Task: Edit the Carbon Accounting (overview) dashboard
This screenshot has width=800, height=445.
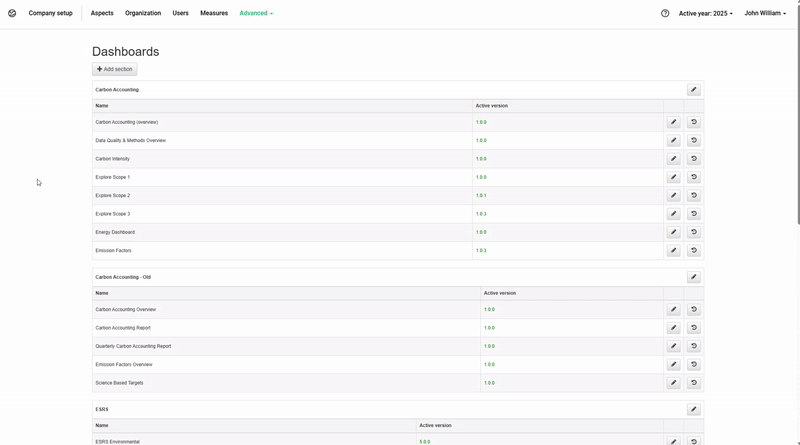Action: pos(673,122)
